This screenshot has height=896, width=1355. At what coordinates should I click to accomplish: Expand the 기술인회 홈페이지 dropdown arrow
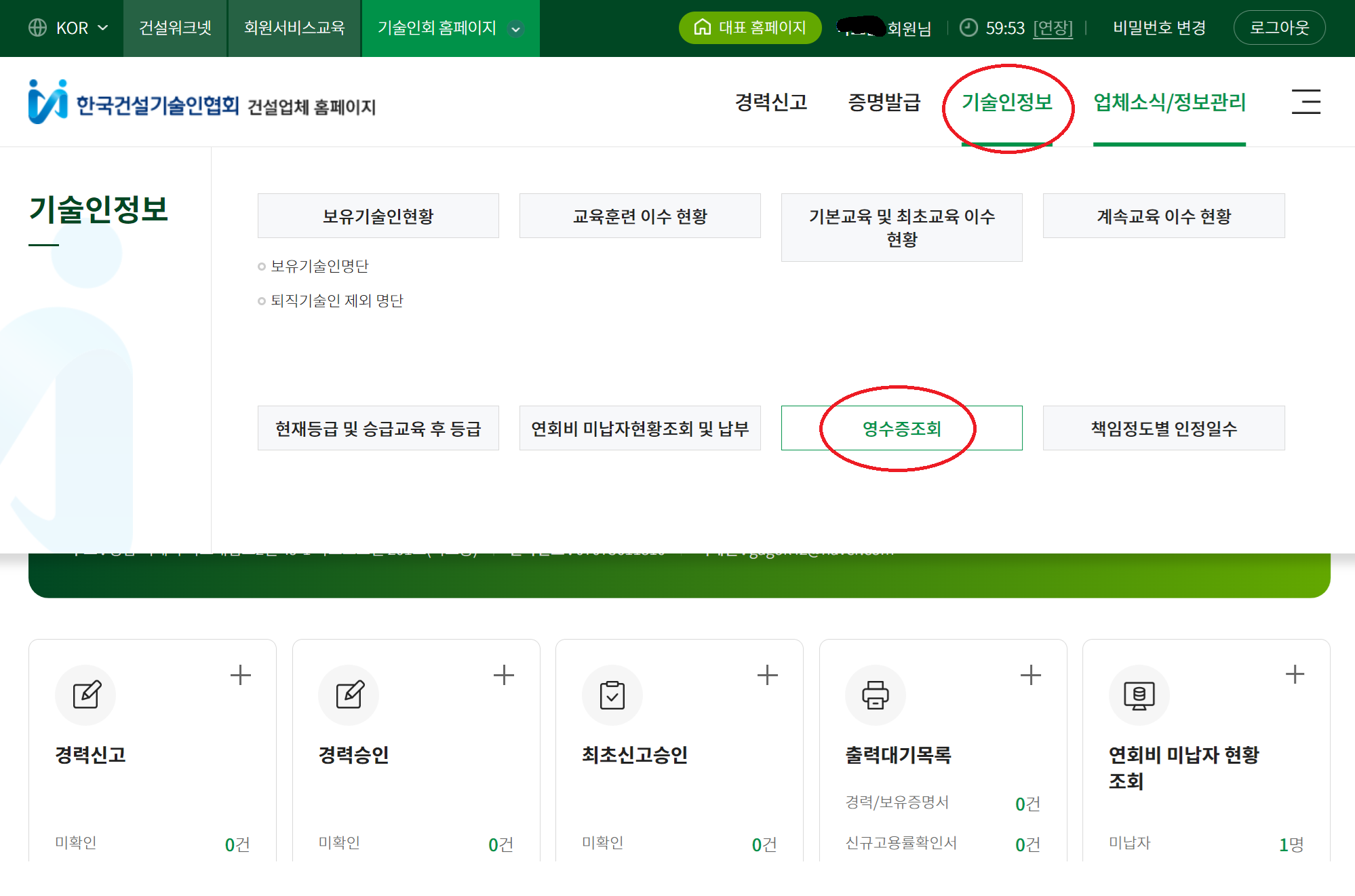tap(516, 29)
